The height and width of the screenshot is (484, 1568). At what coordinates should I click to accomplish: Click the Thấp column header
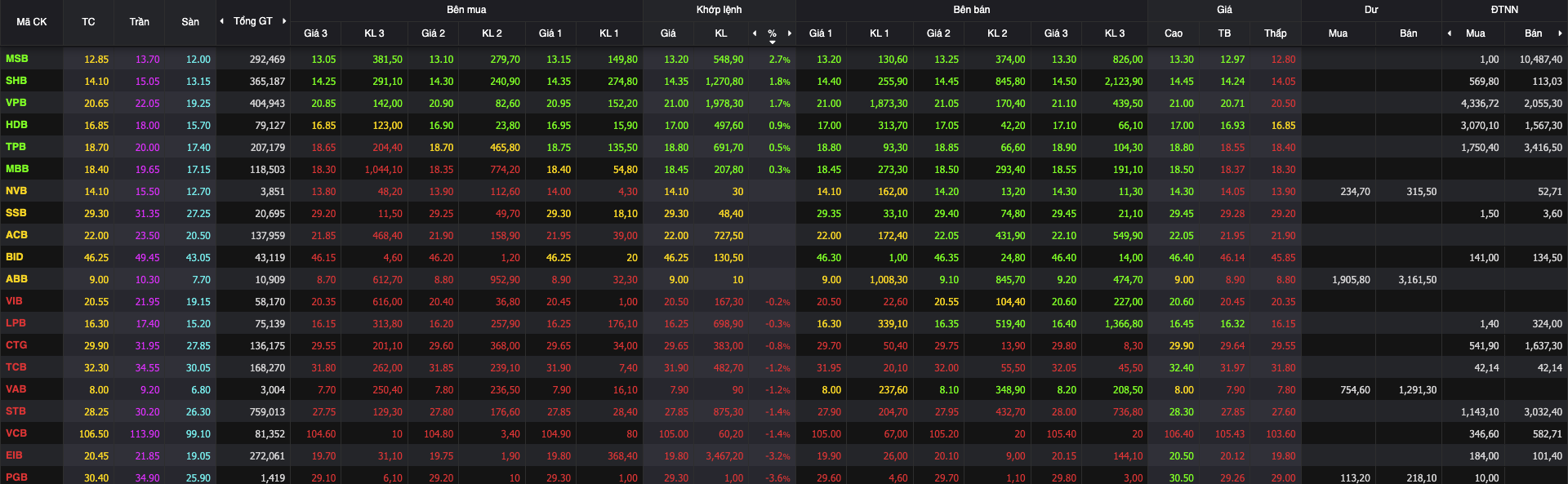[x=1276, y=33]
